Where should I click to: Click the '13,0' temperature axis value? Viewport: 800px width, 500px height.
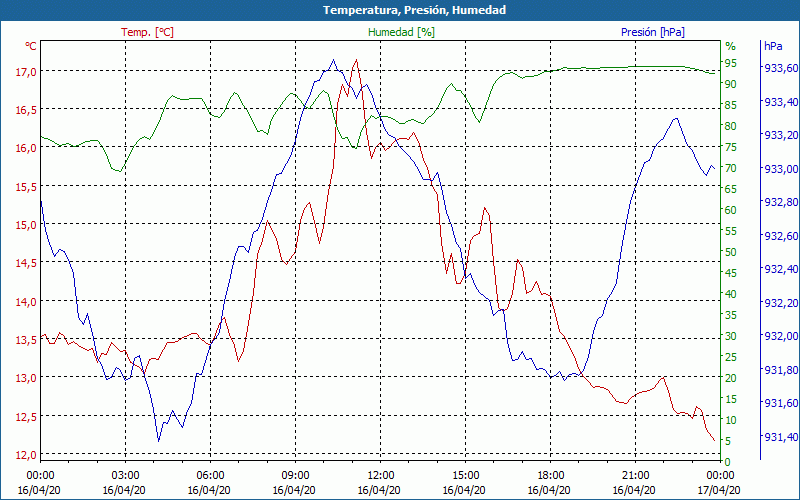tap(26, 379)
